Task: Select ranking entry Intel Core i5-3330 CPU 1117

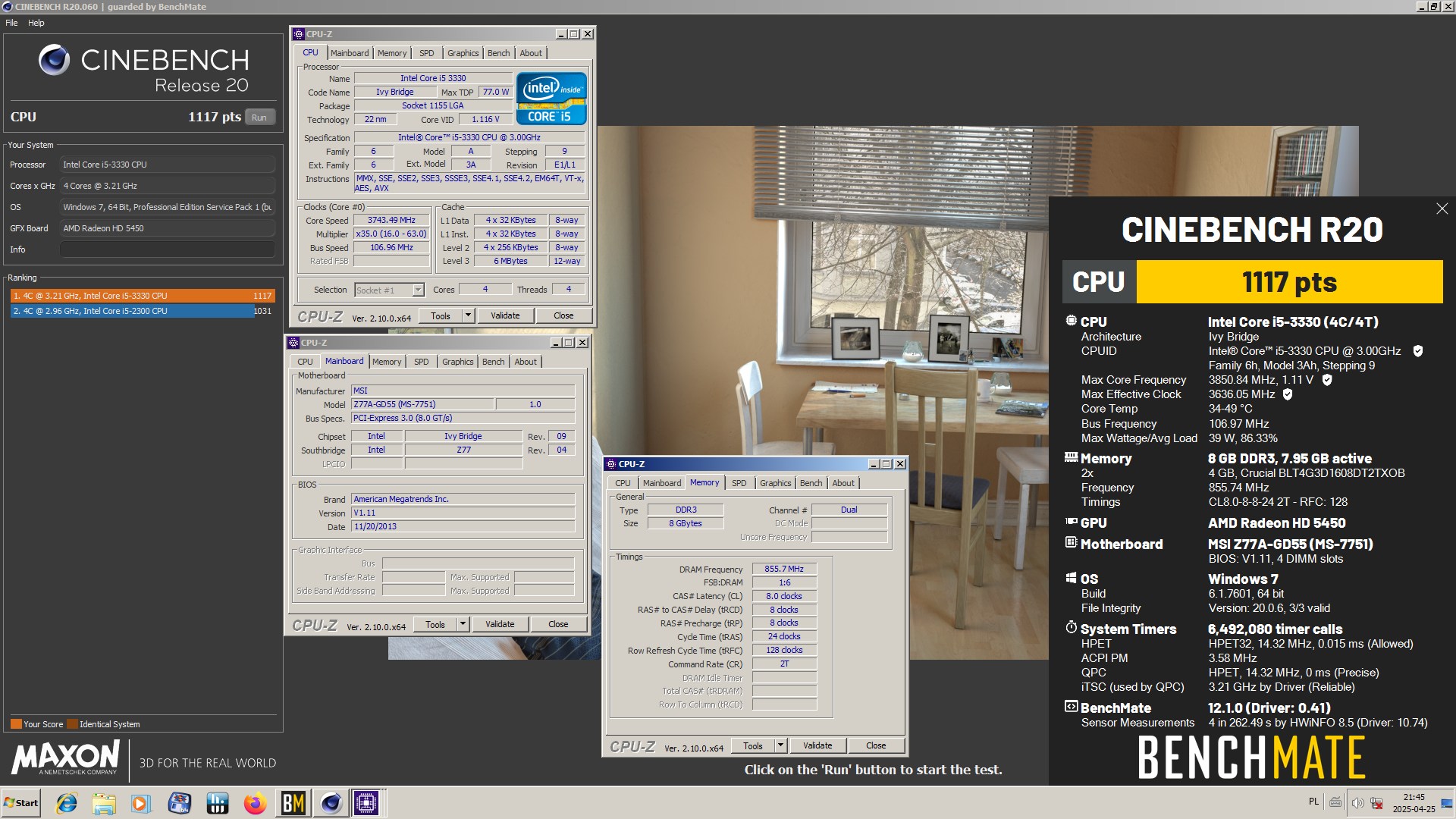Action: tap(143, 296)
